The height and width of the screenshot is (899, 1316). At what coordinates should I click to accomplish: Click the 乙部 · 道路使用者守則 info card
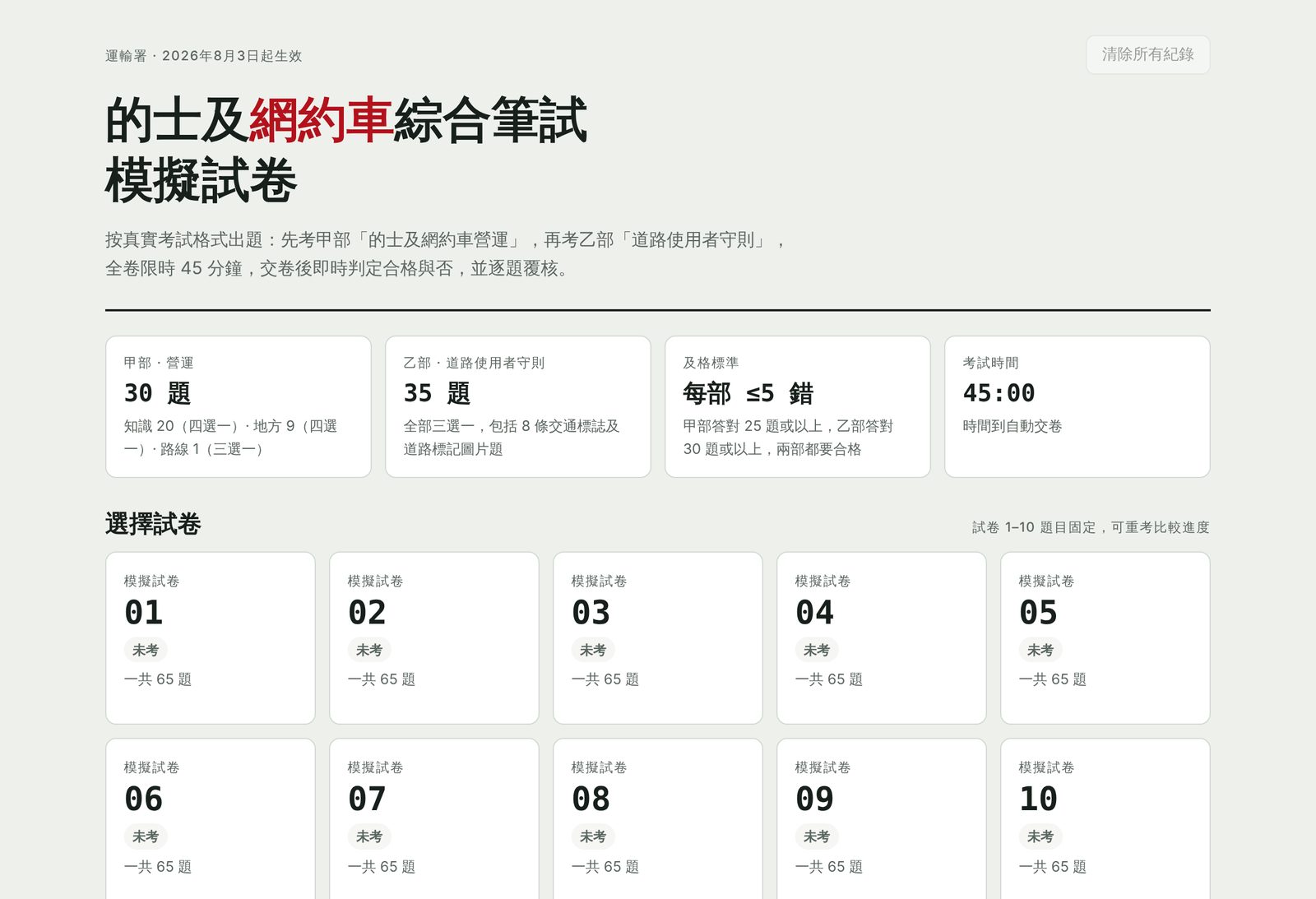click(518, 406)
